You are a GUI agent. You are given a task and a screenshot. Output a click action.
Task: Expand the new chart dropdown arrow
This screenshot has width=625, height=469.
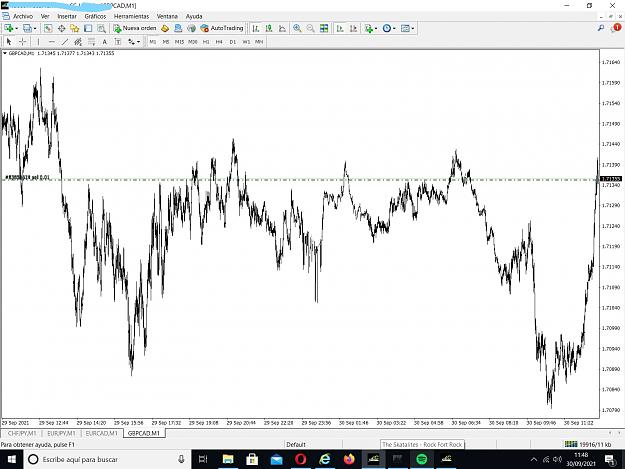click(x=16, y=28)
